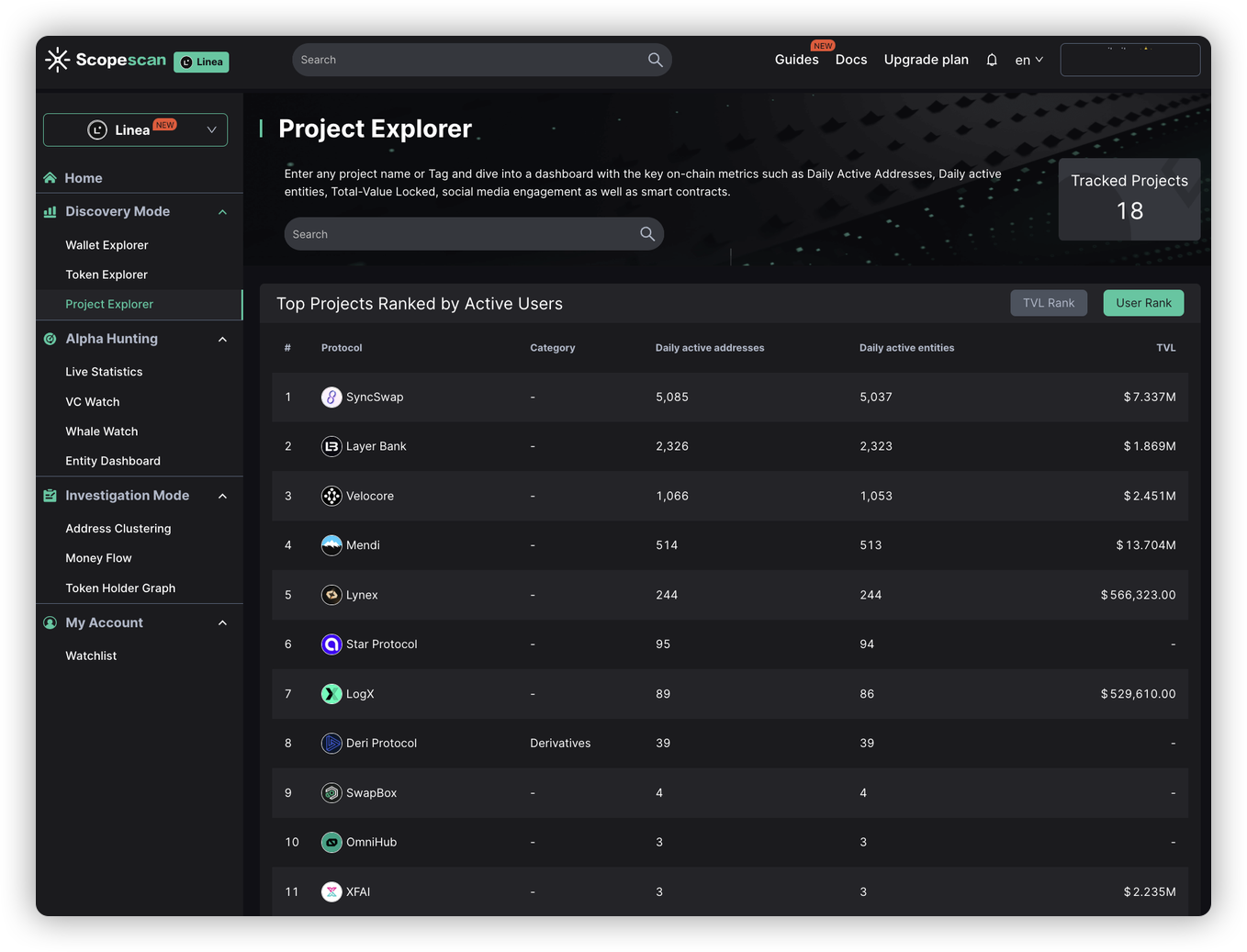The height and width of the screenshot is (952, 1247).
Task: Click the SyncSwap protocol icon
Action: coord(331,397)
